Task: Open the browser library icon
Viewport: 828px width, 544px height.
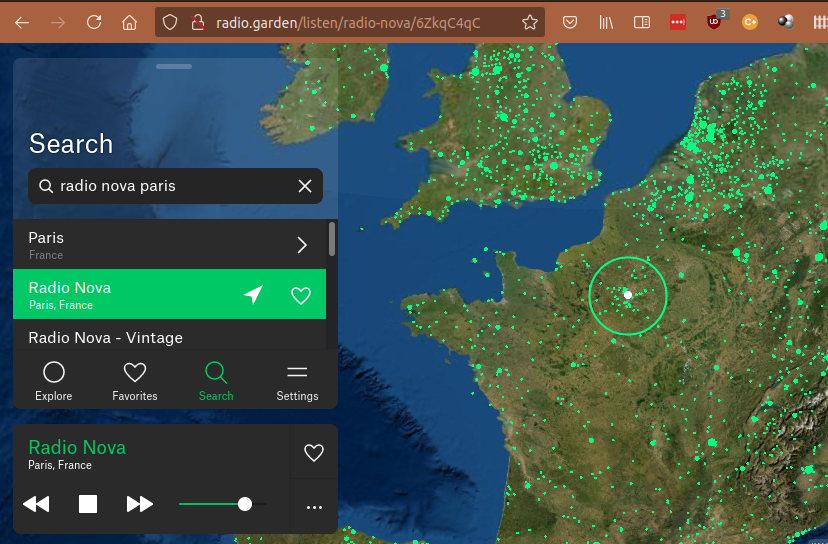Action: tap(606, 22)
